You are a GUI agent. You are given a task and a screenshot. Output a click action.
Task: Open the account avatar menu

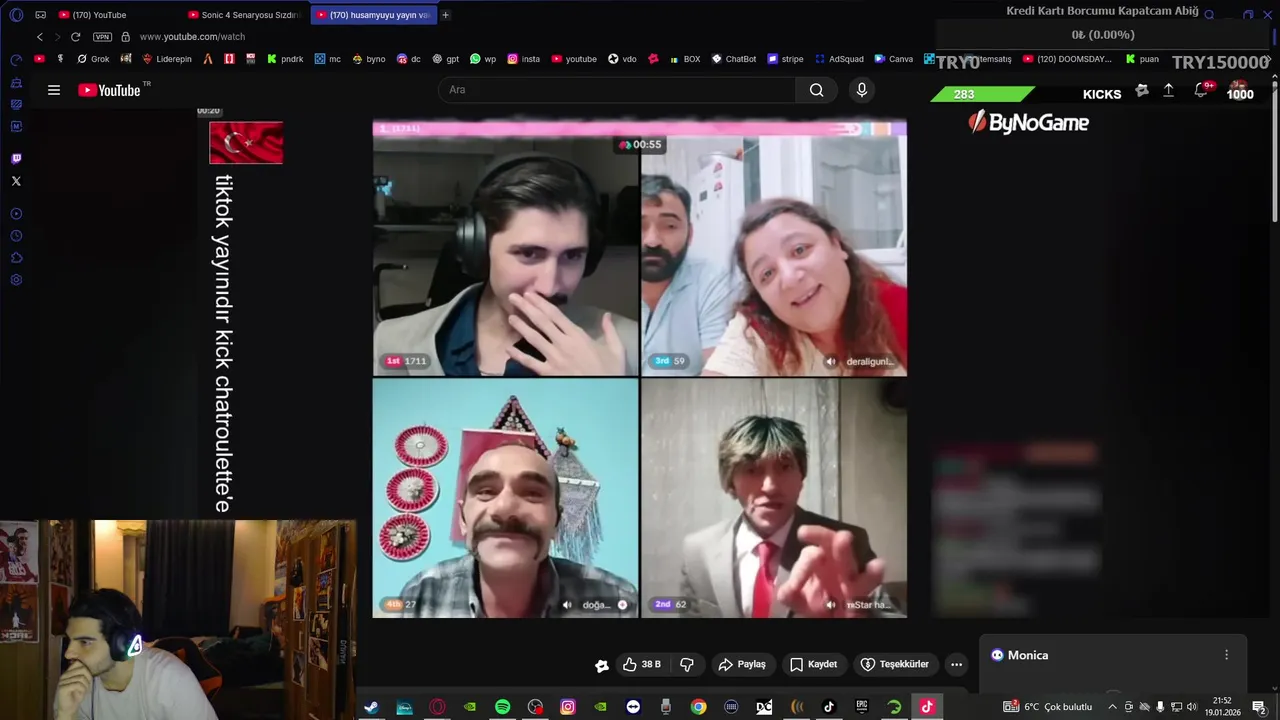[x=1240, y=91]
